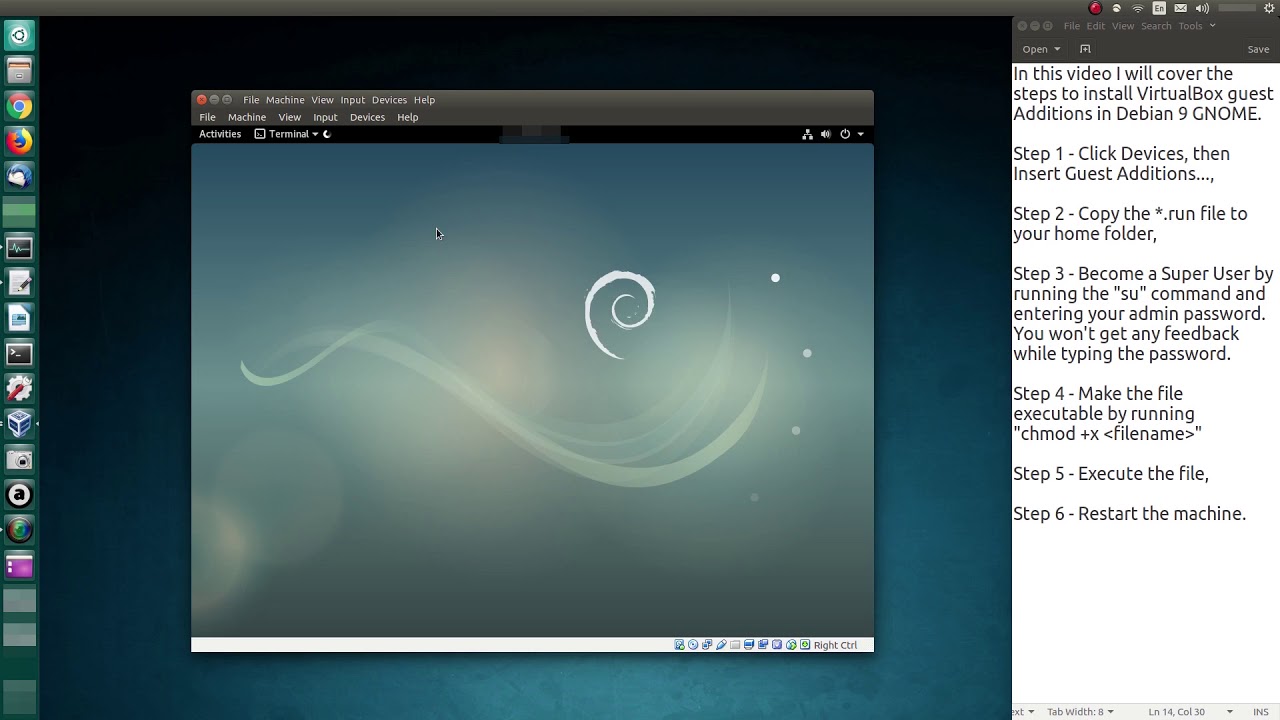The width and height of the screenshot is (1280, 720).
Task: Click the optical disc indicator in VirtualBox status bar
Action: tap(693, 645)
